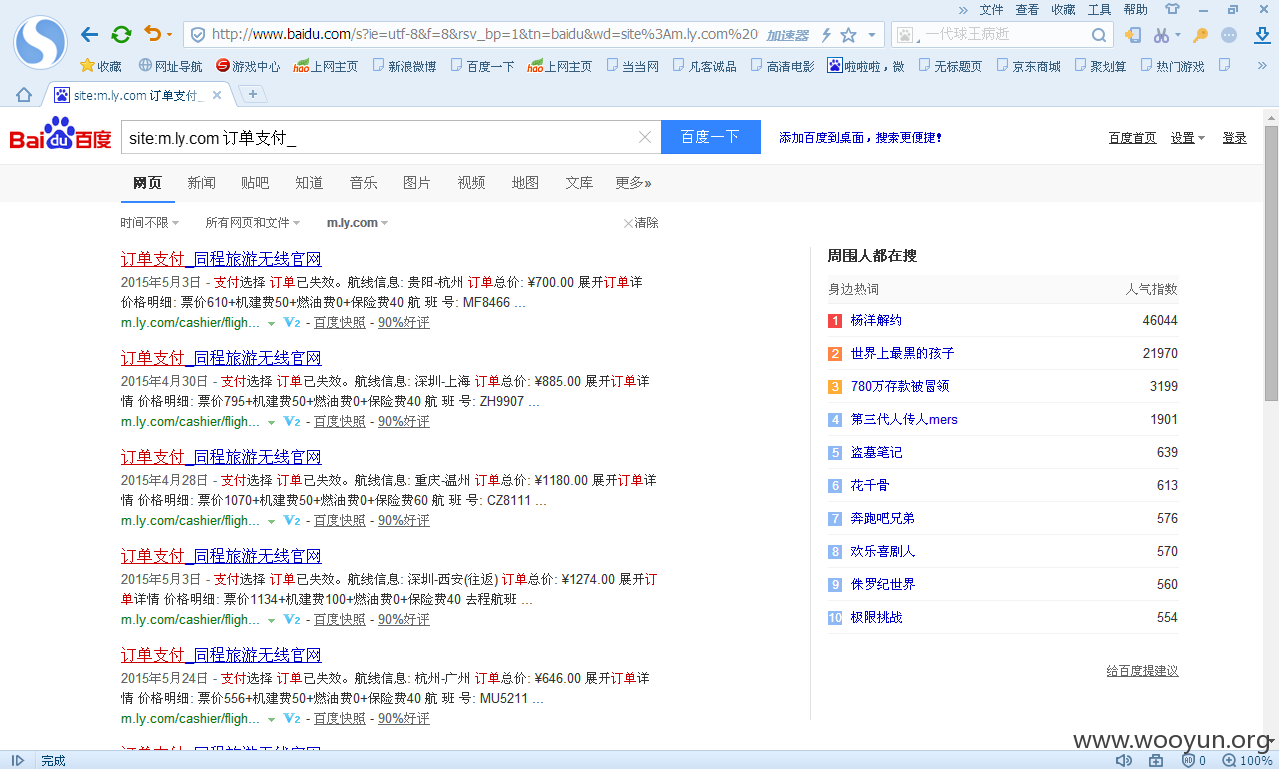Viewport: 1279px width, 769px height.
Task: Click the lightning speed-mode icon
Action: [x=826, y=35]
